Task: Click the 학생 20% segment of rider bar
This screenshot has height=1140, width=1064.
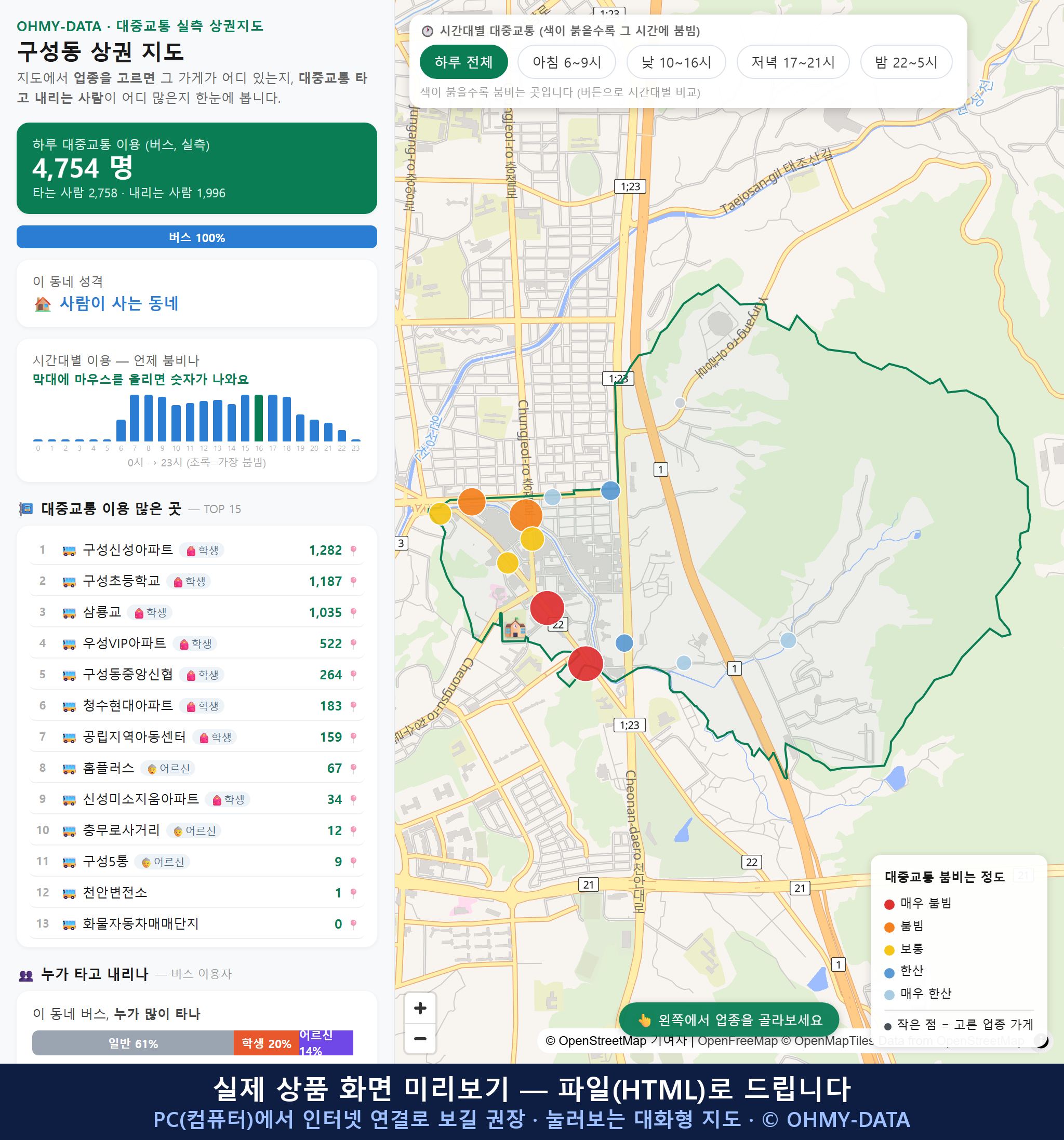Action: (x=267, y=1043)
